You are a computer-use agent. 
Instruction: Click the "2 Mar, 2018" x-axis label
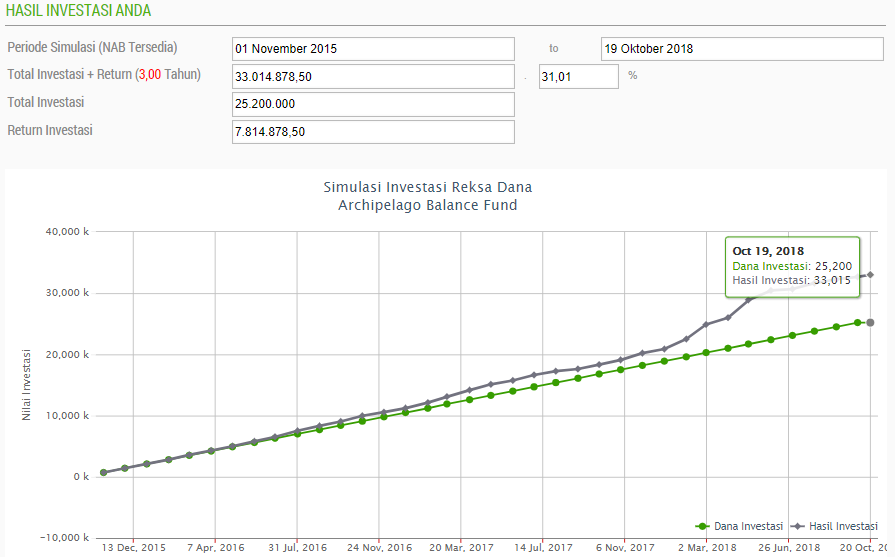pos(706,548)
